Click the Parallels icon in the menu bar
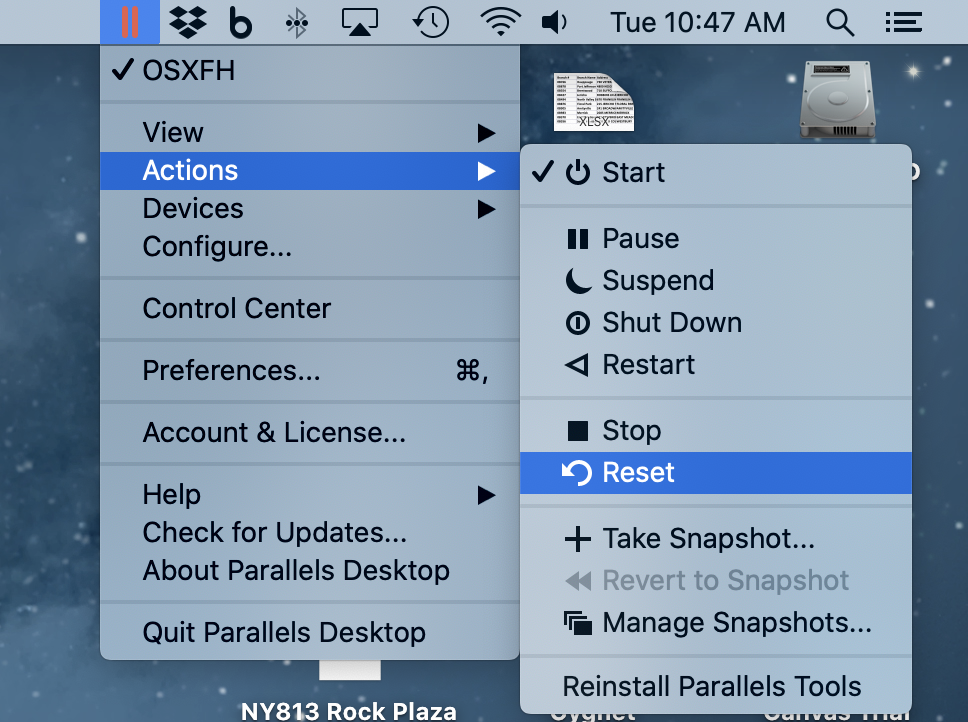This screenshot has height=722, width=968. pyautogui.click(x=130, y=22)
